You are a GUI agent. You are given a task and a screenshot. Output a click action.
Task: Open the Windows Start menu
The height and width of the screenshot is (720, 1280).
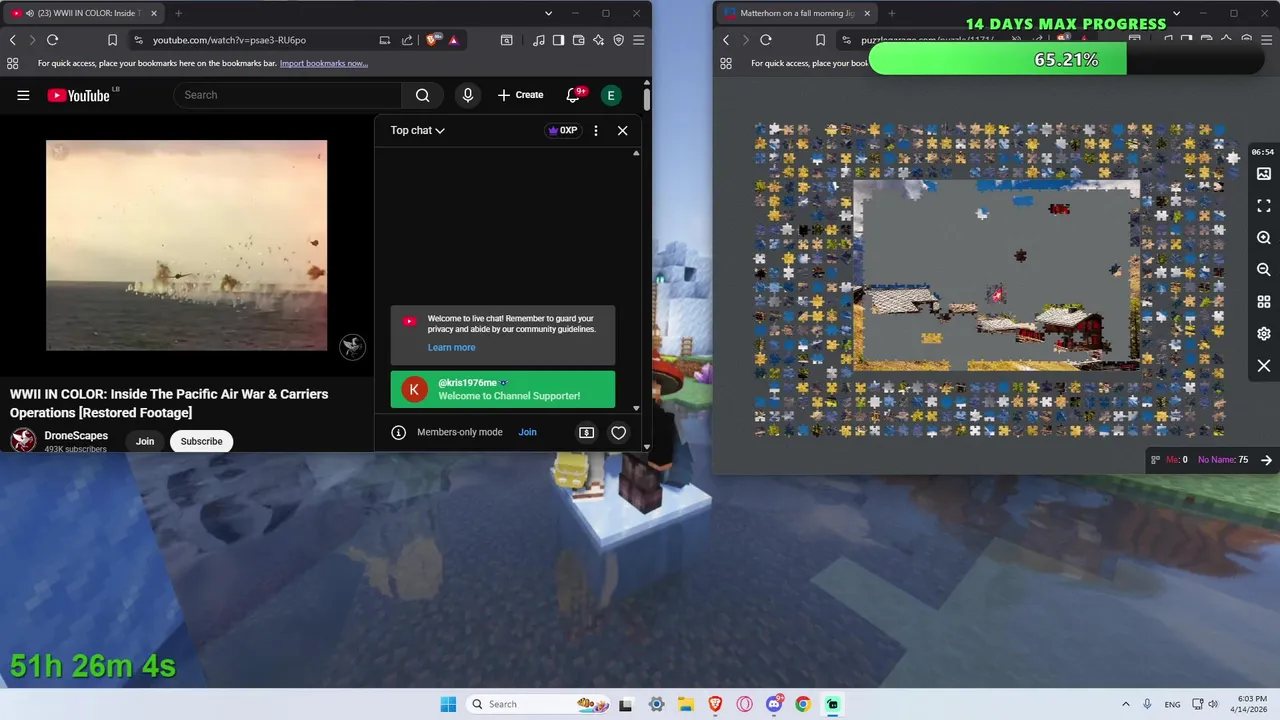pyautogui.click(x=447, y=704)
